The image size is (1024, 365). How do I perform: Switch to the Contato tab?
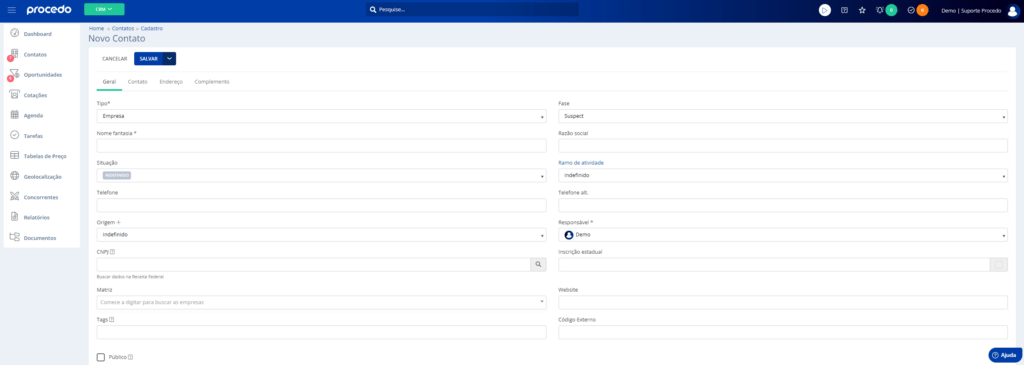pyautogui.click(x=137, y=82)
